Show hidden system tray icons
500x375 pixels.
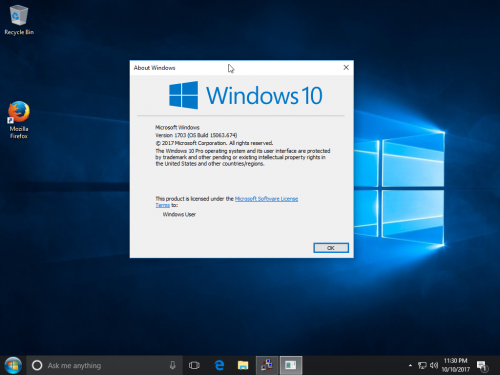point(410,365)
